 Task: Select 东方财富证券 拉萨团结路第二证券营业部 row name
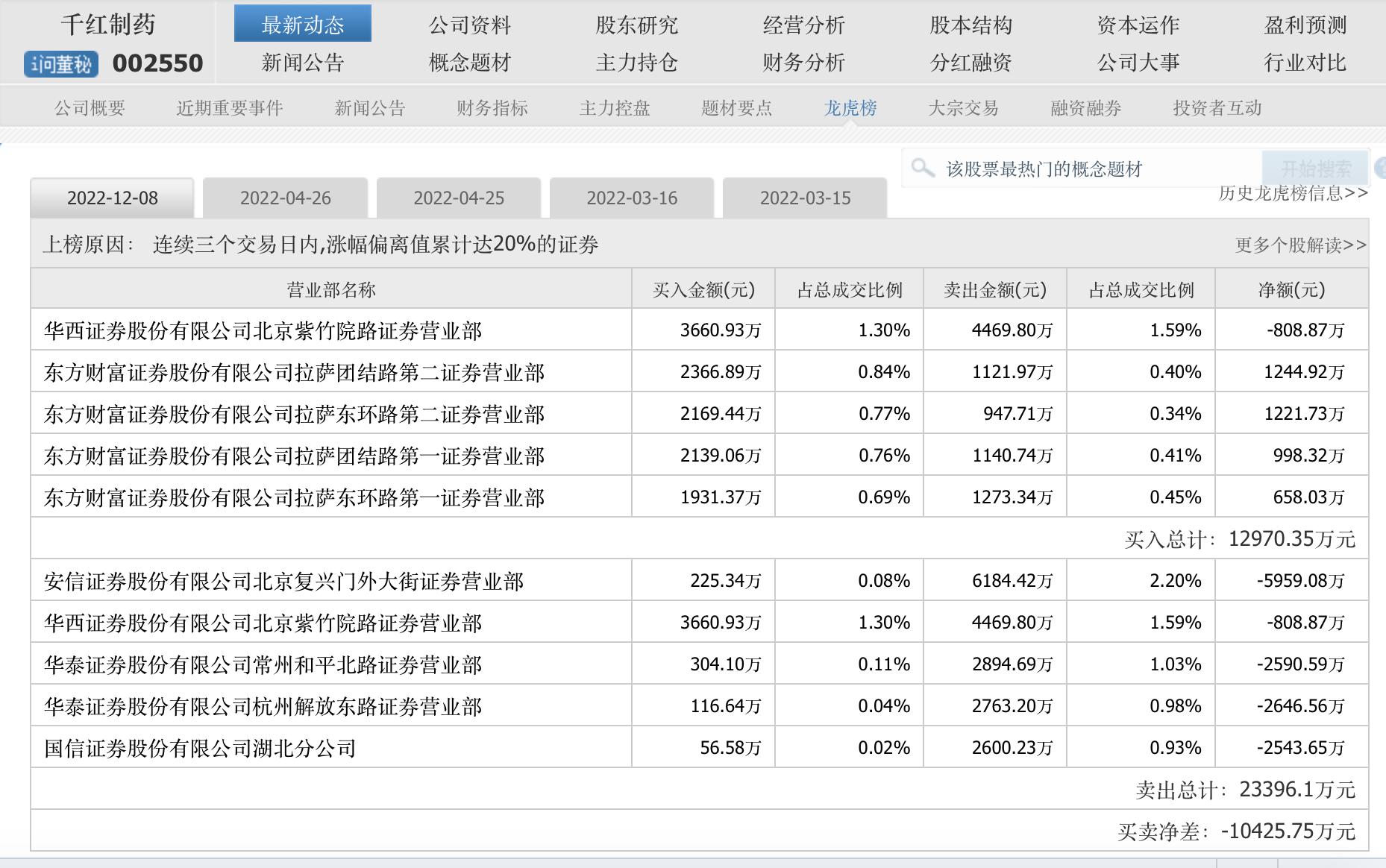click(295, 372)
